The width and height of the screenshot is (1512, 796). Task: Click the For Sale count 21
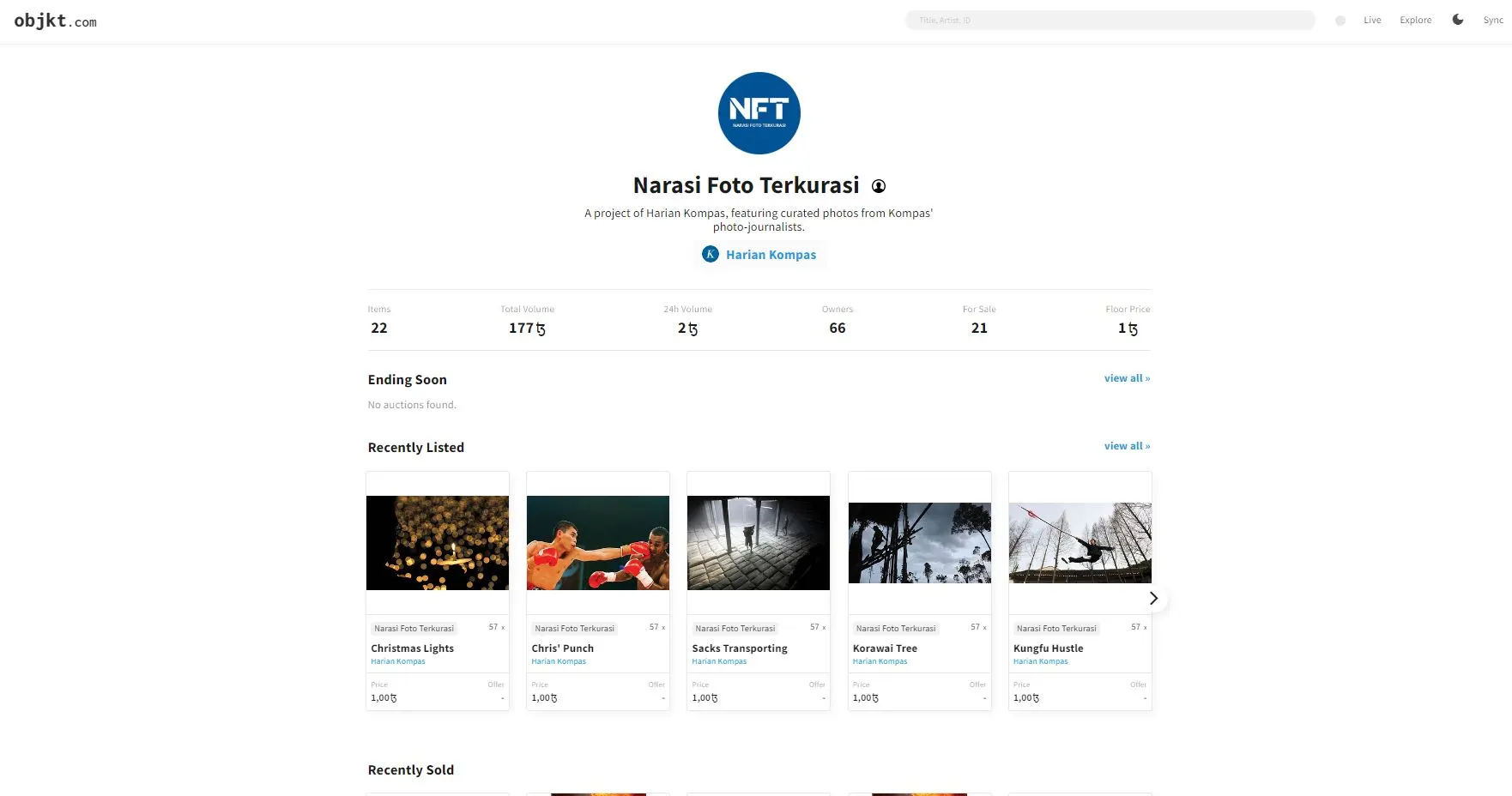(x=979, y=329)
